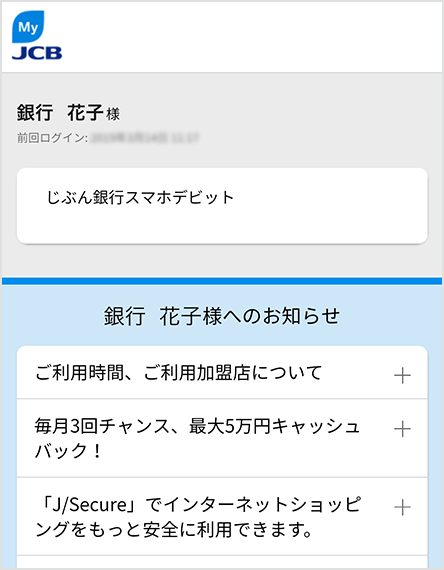Click the JCB wordmark under the leaf
This screenshot has width=444, height=570.
[37, 53]
